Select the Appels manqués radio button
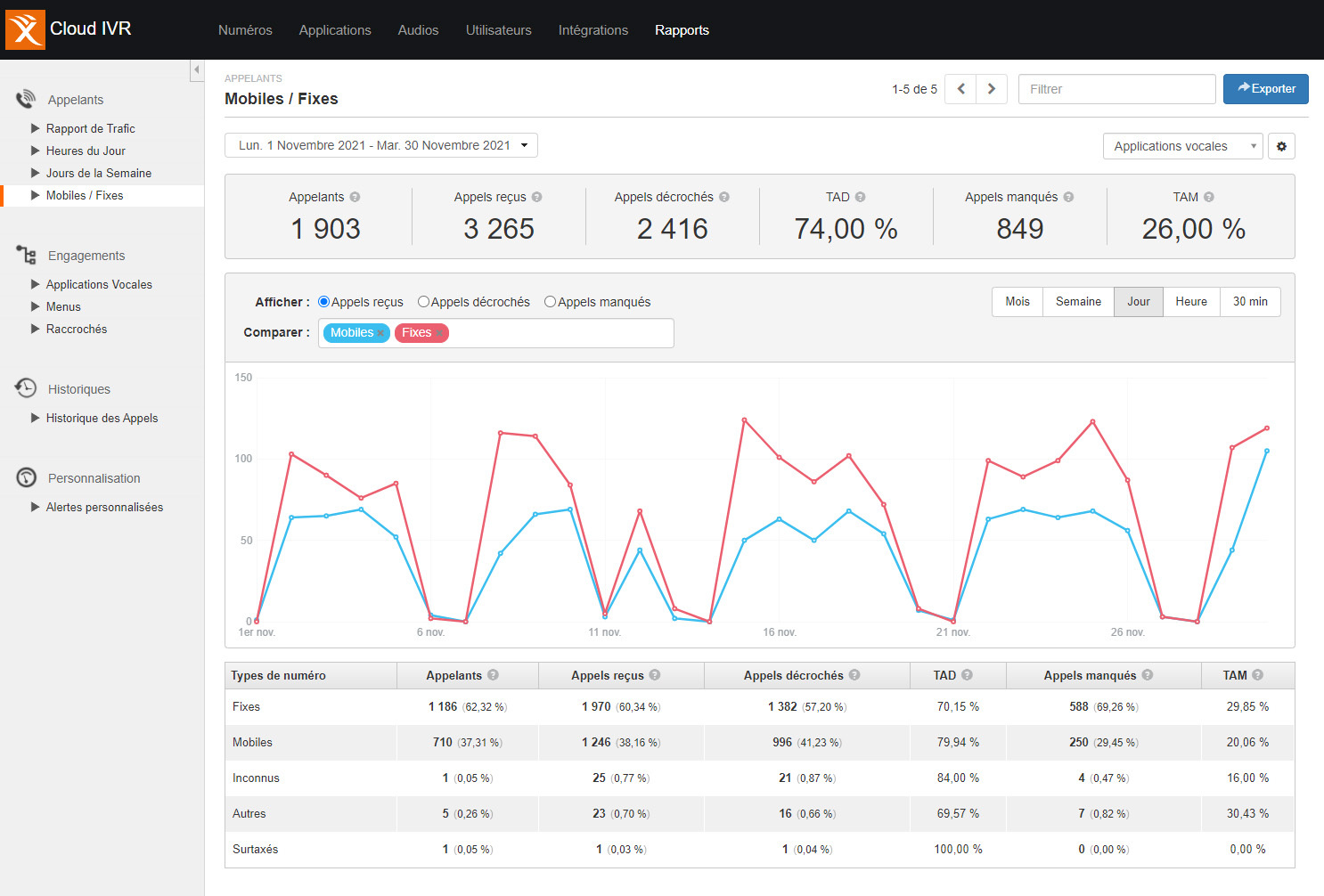Viewport: 1324px width, 896px height. pos(551,302)
